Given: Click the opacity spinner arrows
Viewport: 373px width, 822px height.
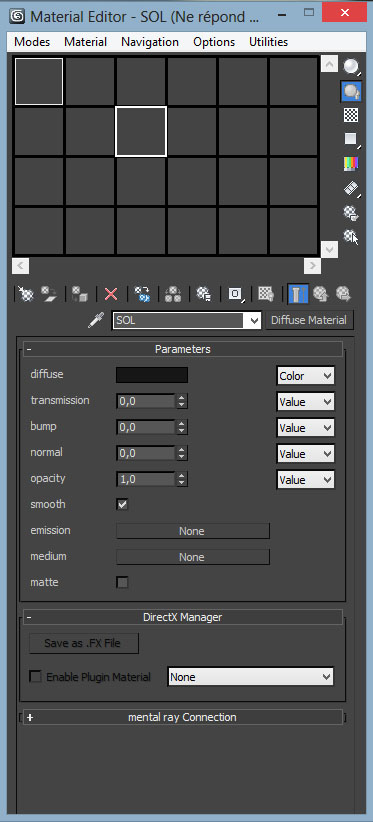Looking at the screenshot, I should coord(181,479).
